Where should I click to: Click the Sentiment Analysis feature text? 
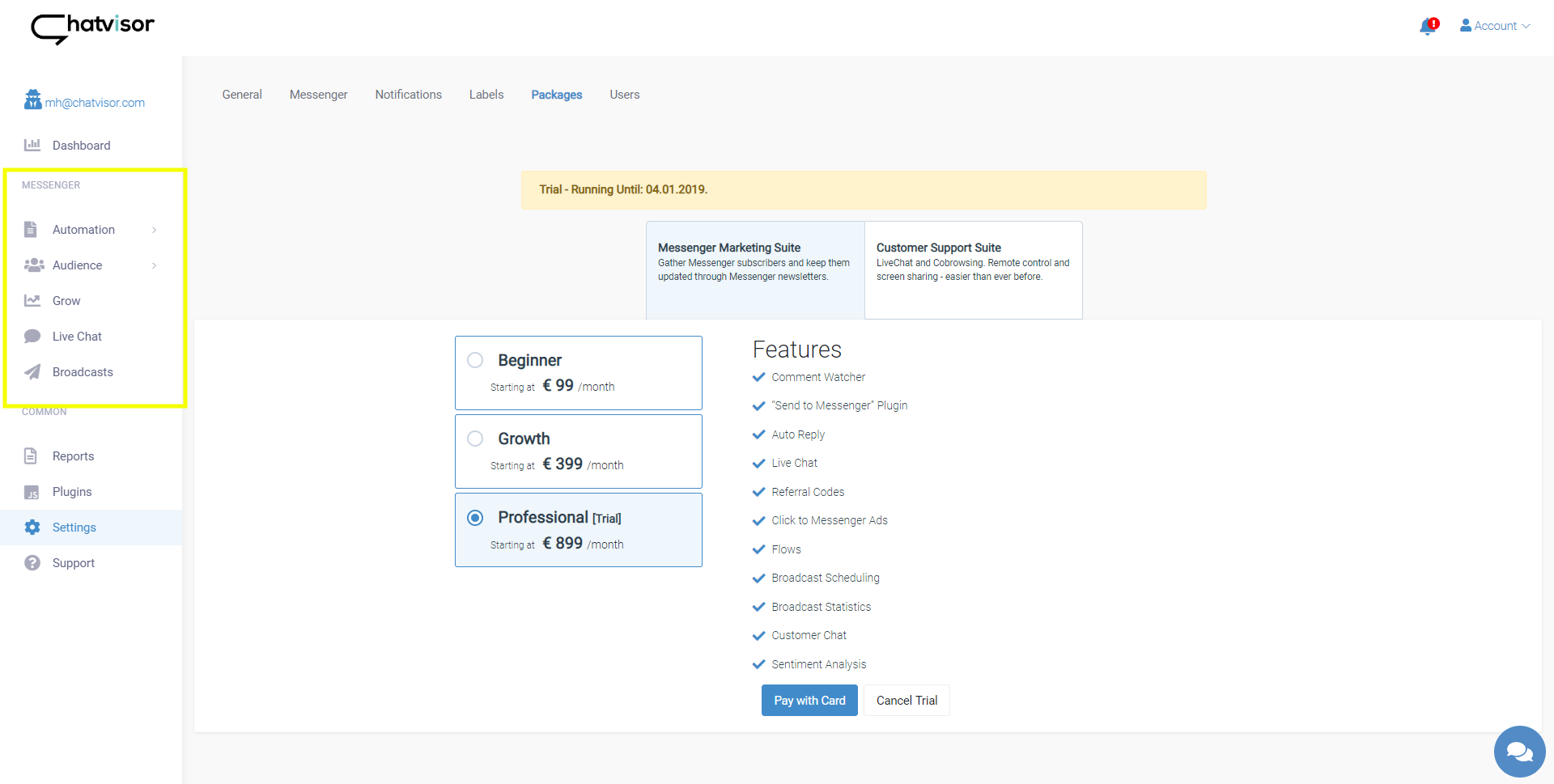pos(818,664)
